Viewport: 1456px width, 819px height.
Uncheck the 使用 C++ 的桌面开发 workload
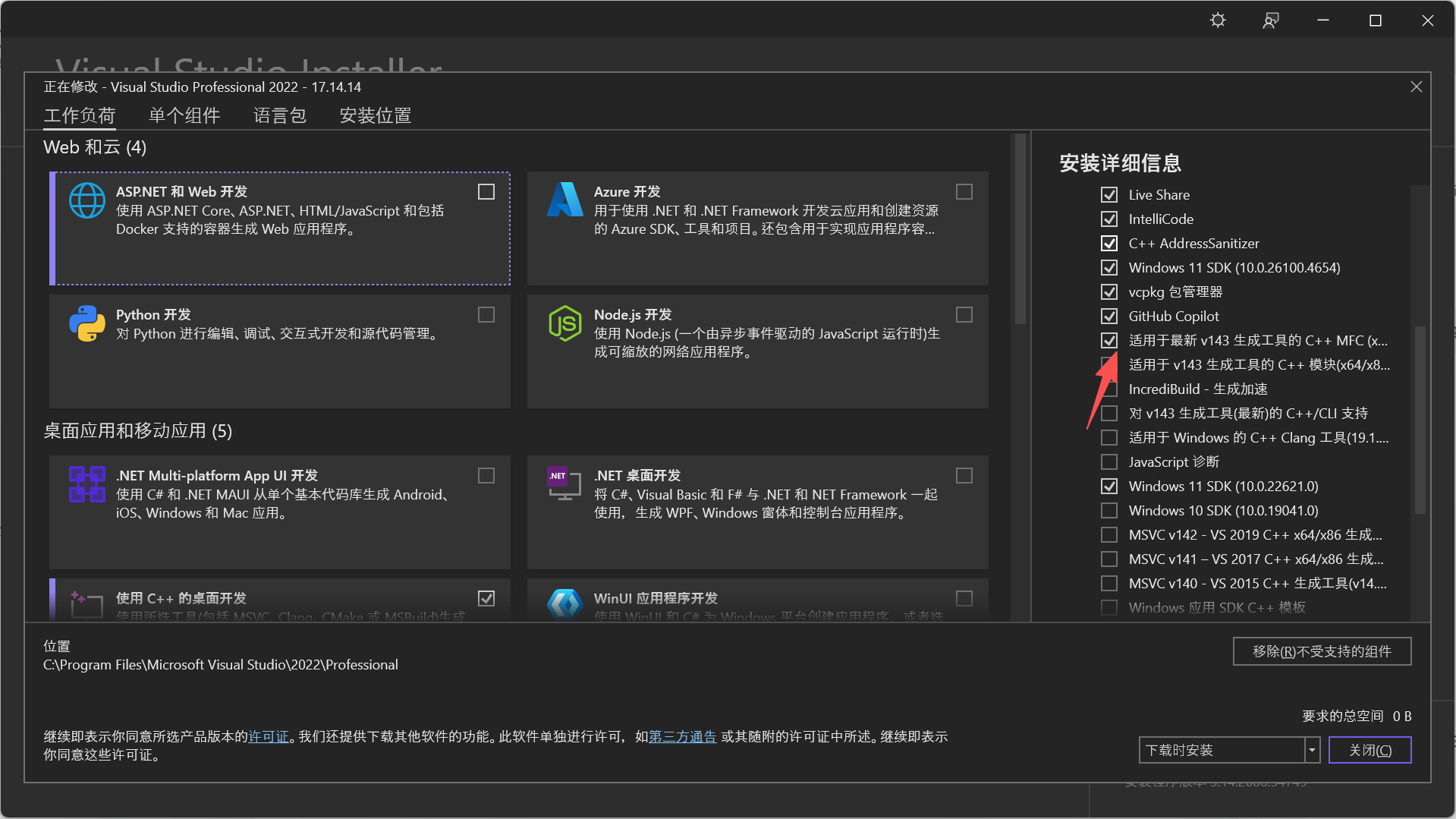point(486,599)
